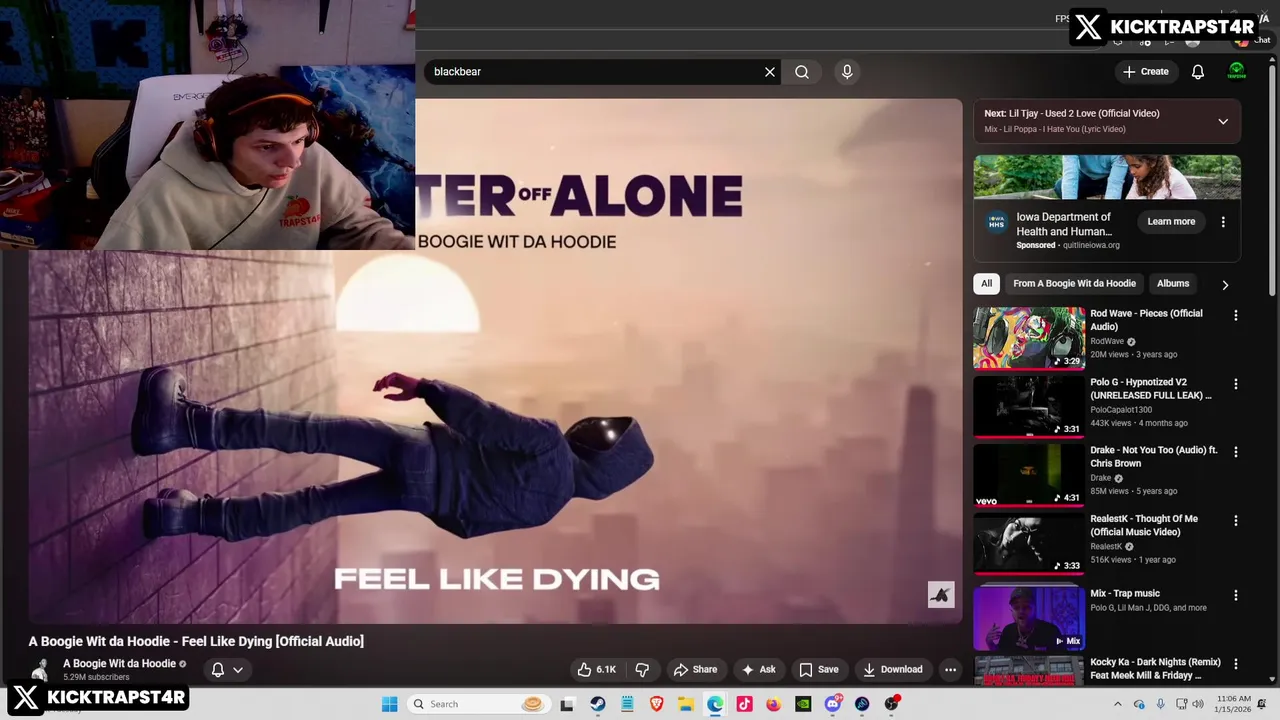1280x720 pixels.
Task: Dislike the Feel Like Dying video
Action: 642,670
